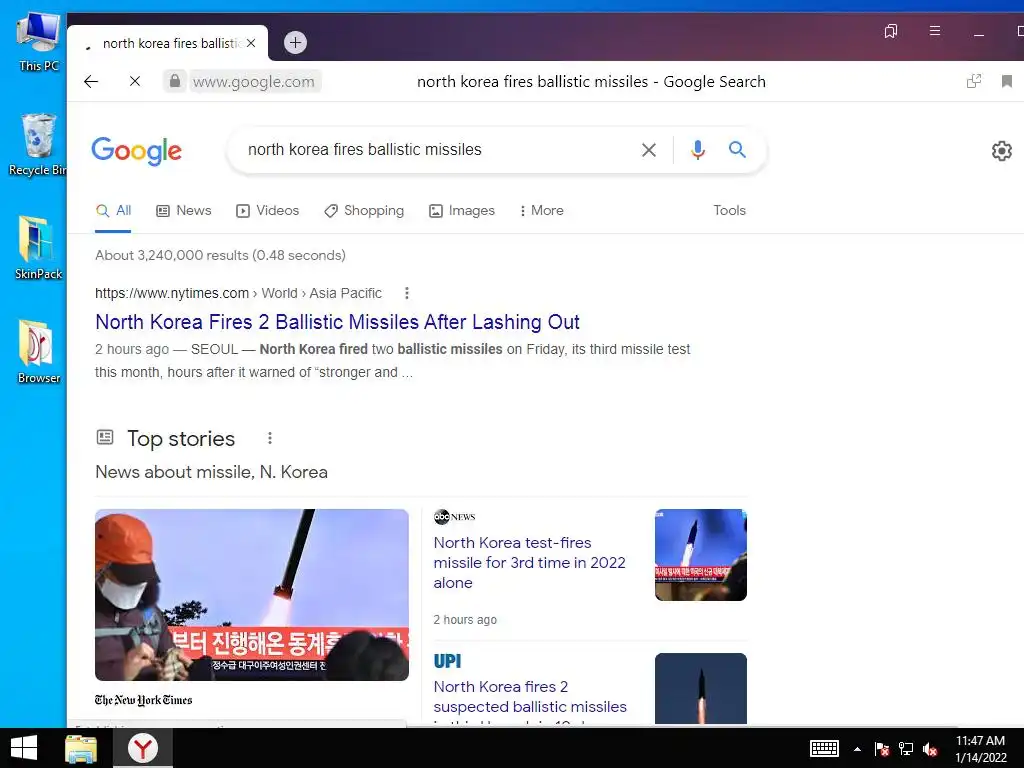1024x768 pixels.
Task: Open options menu beside nytimes.com result URL
Action: (x=407, y=293)
